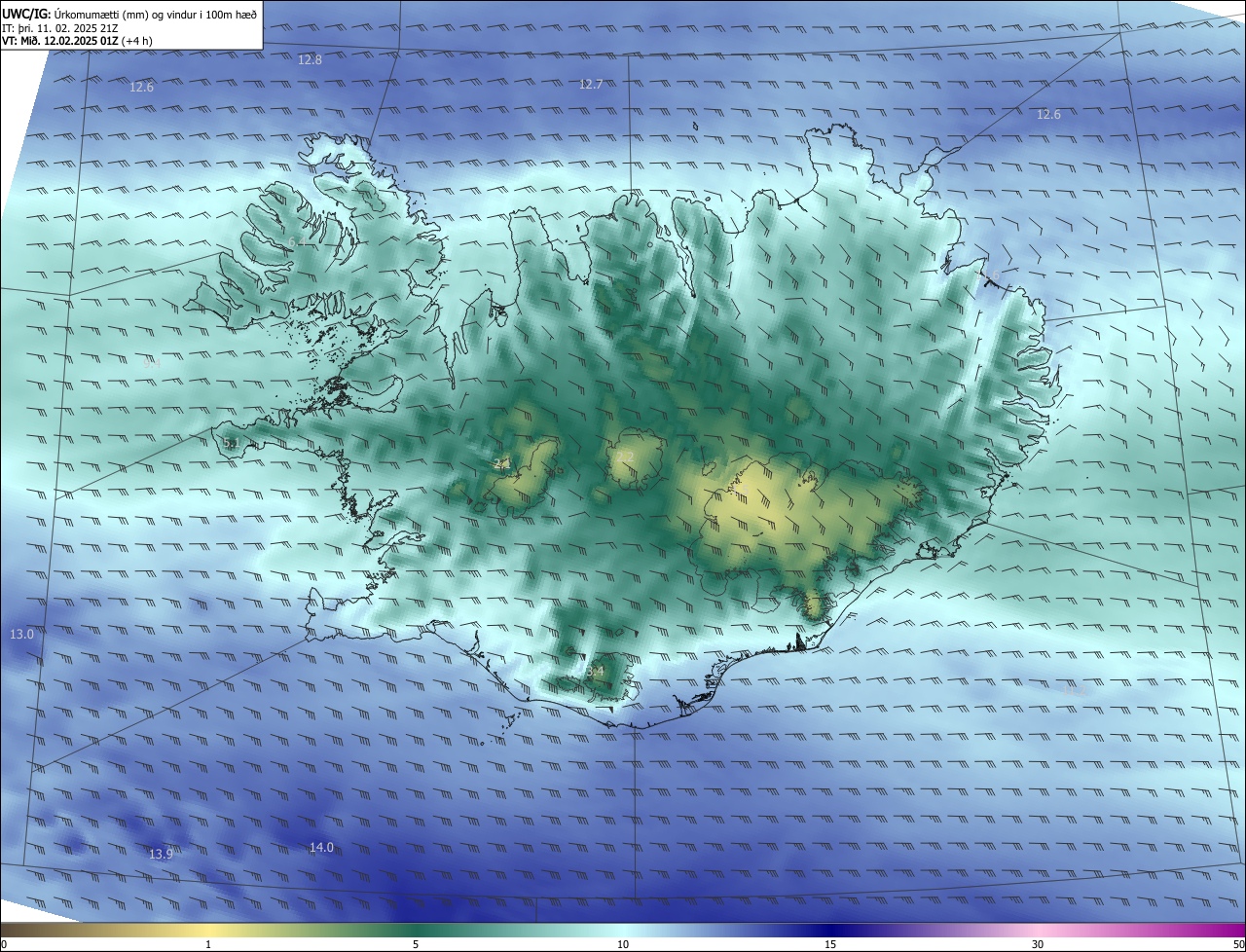Viewport: 1246px width, 952px height.
Task: Click the yellow section of the color scale
Action: 208,930
